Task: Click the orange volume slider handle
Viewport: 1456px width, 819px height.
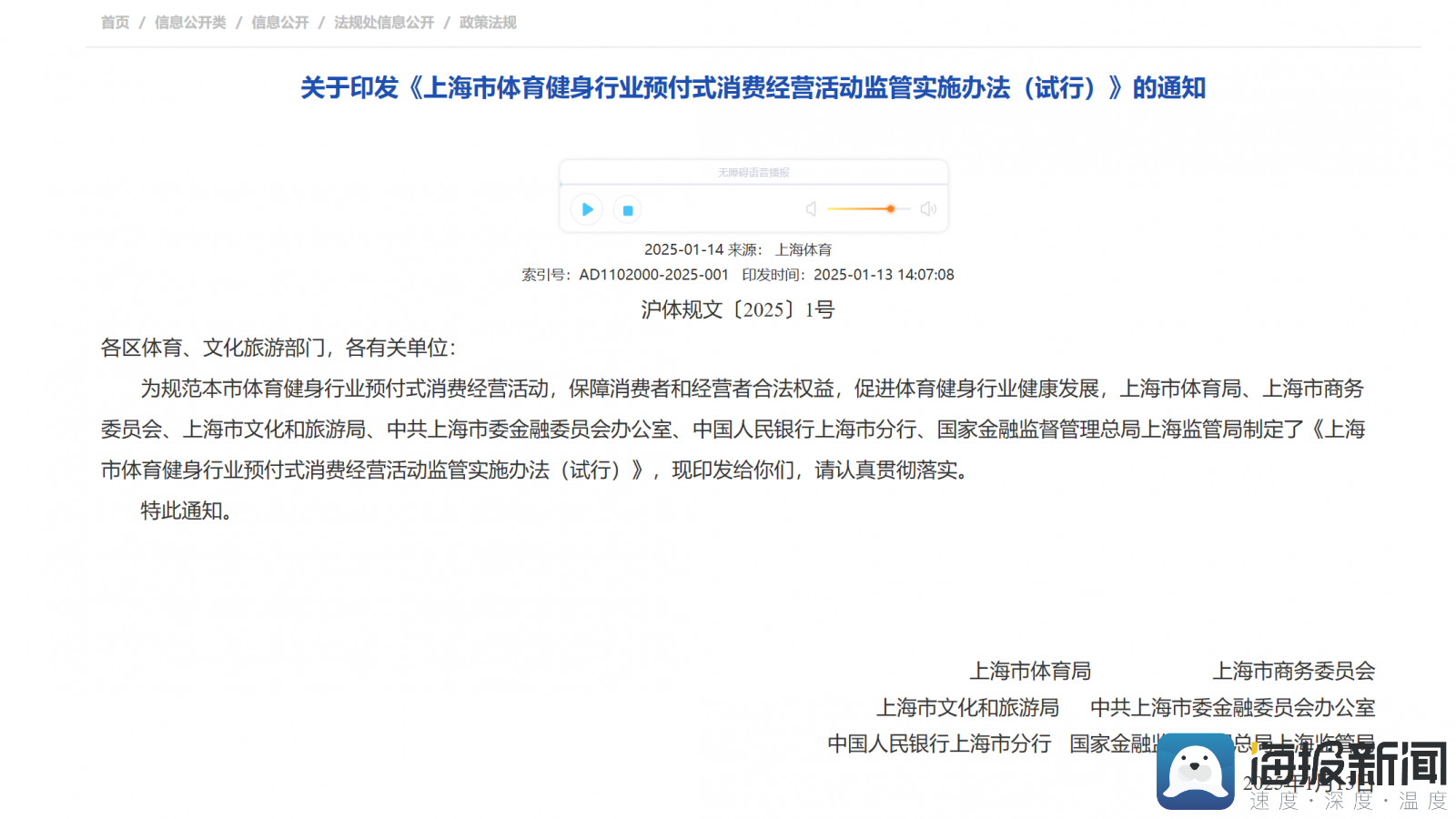Action: 891,209
